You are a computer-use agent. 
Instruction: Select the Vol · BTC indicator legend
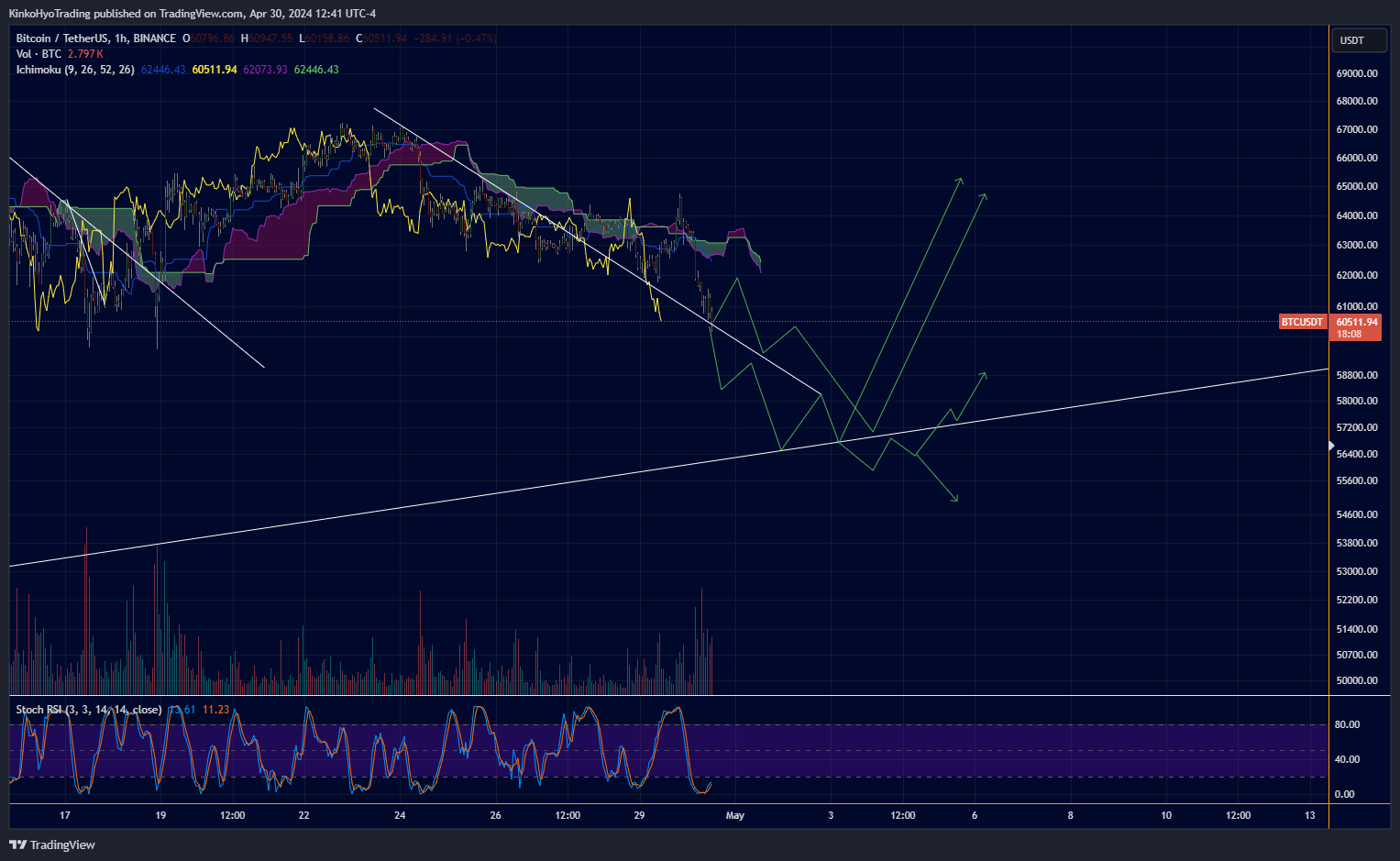click(x=39, y=54)
